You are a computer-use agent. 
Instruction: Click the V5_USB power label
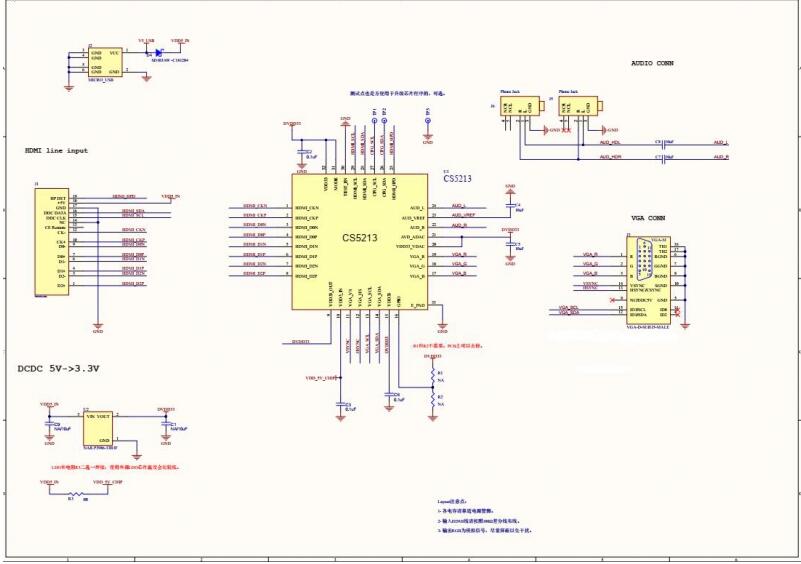(146, 40)
